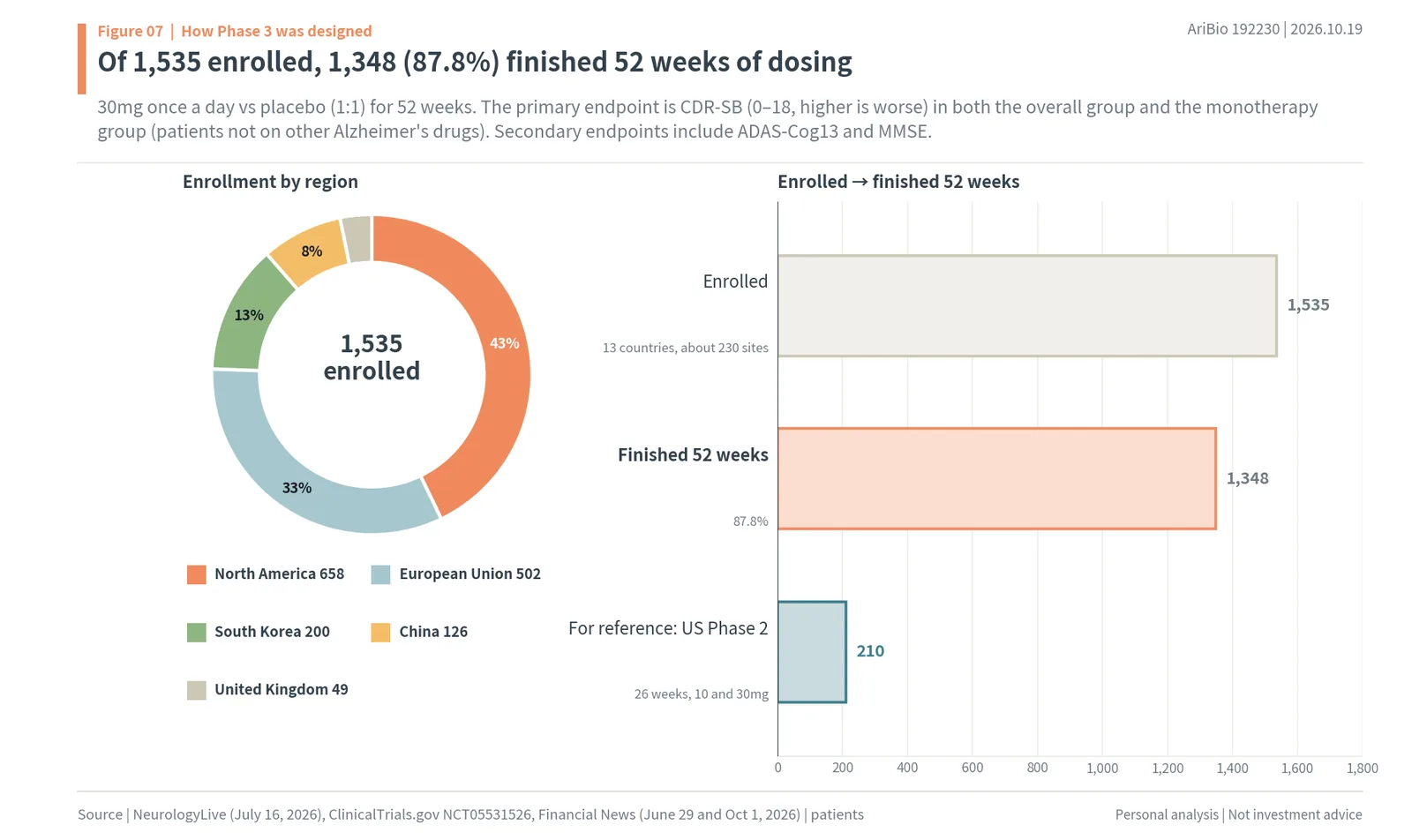The image size is (1412, 840).
Task: Click the 1,000 x-axis tick label
Action: click(1102, 768)
